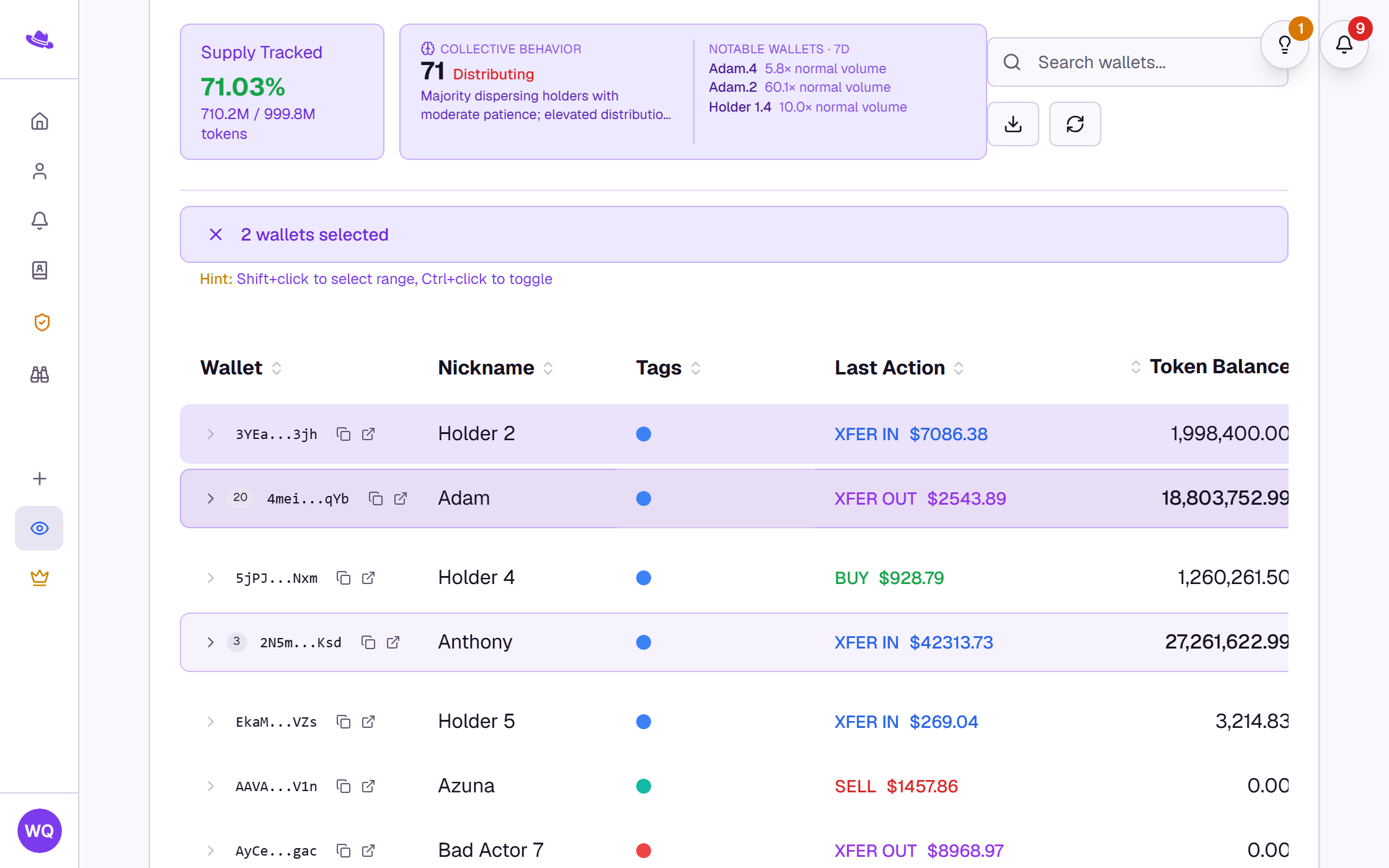Open the binoculars sidebar icon
This screenshot has height=868, width=1389.
[40, 374]
